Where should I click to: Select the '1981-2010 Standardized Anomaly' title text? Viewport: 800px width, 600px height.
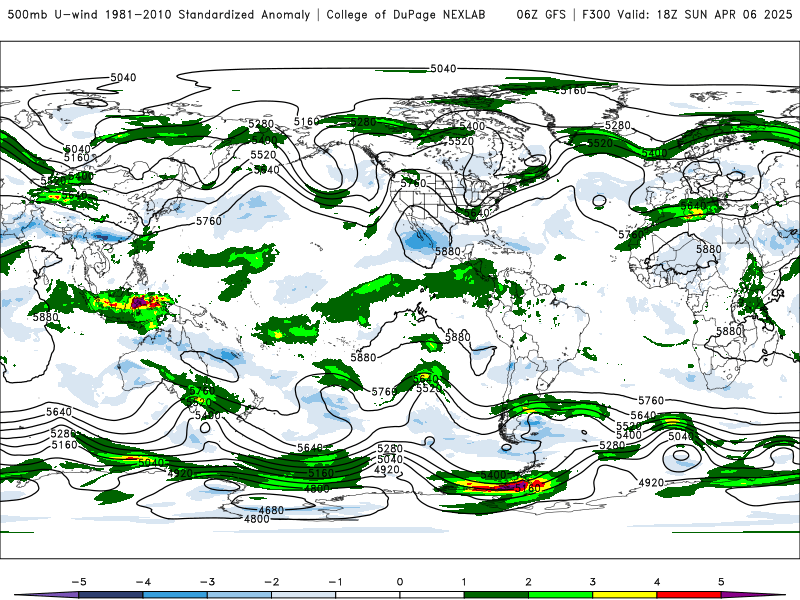(207, 14)
